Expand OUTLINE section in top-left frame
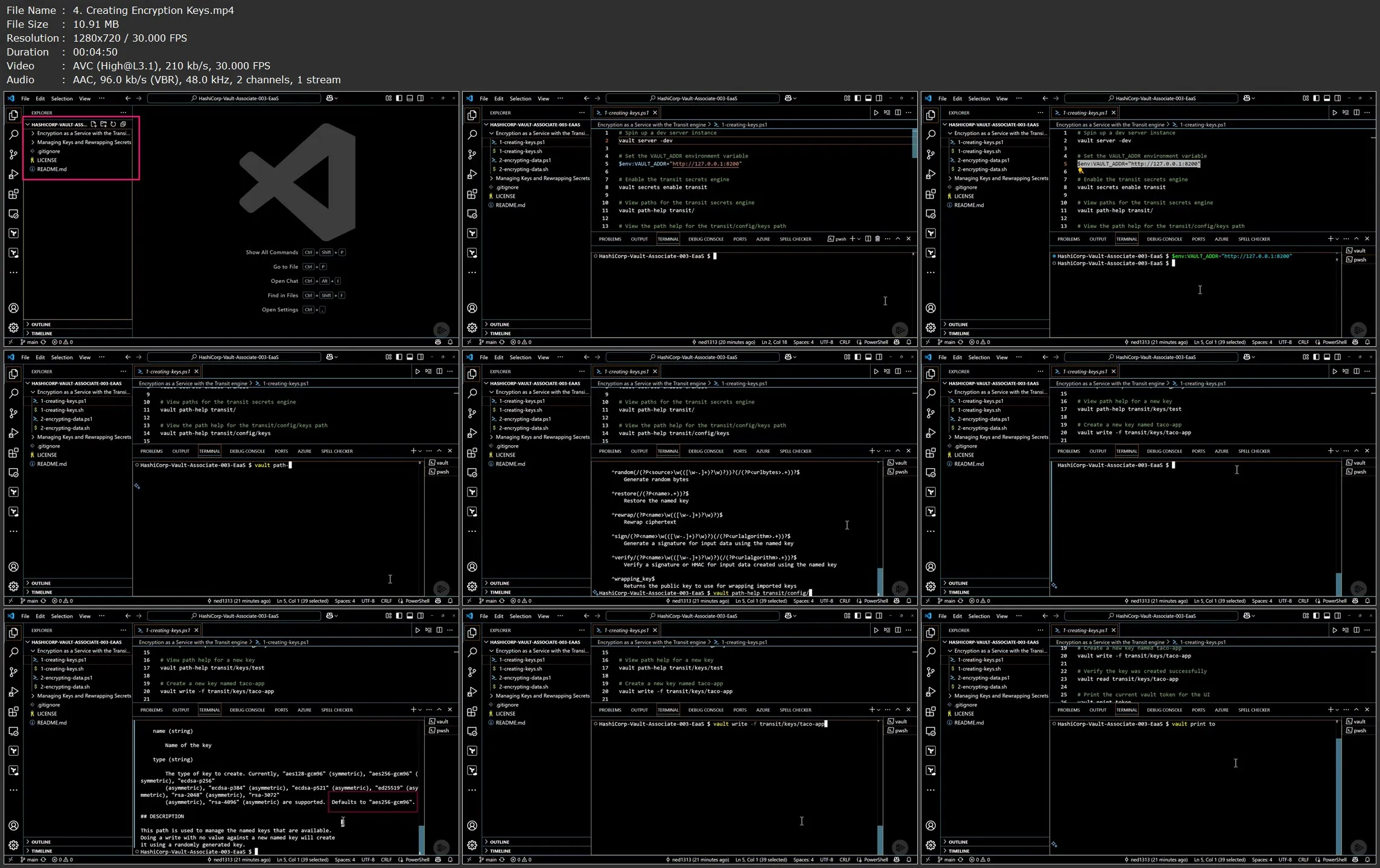The height and width of the screenshot is (868, 1380). pos(78,325)
